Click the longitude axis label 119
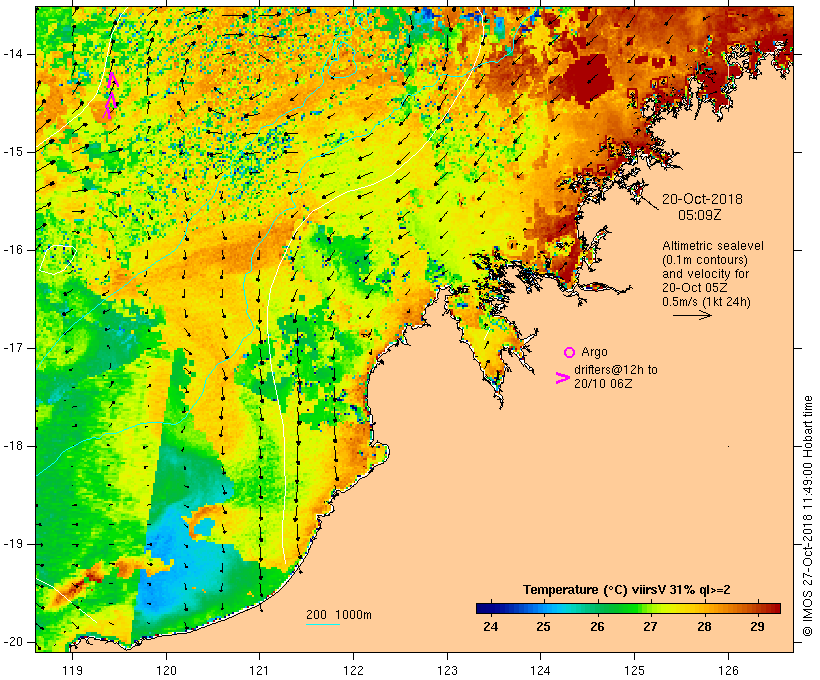Screen dimensions: 820x680 point(72,670)
